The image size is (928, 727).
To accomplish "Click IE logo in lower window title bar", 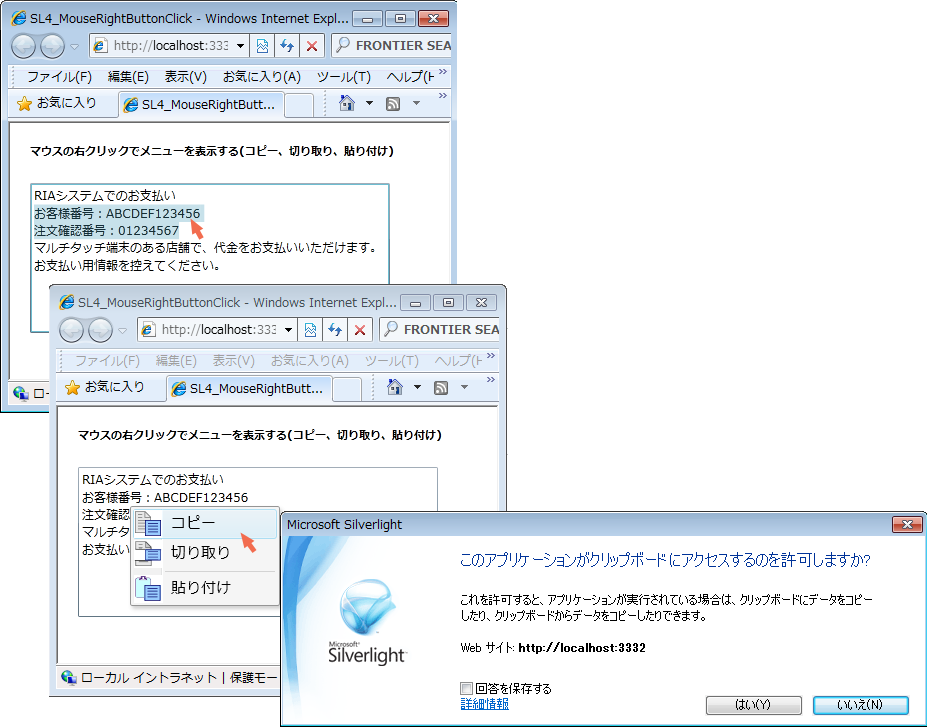I will [x=67, y=303].
